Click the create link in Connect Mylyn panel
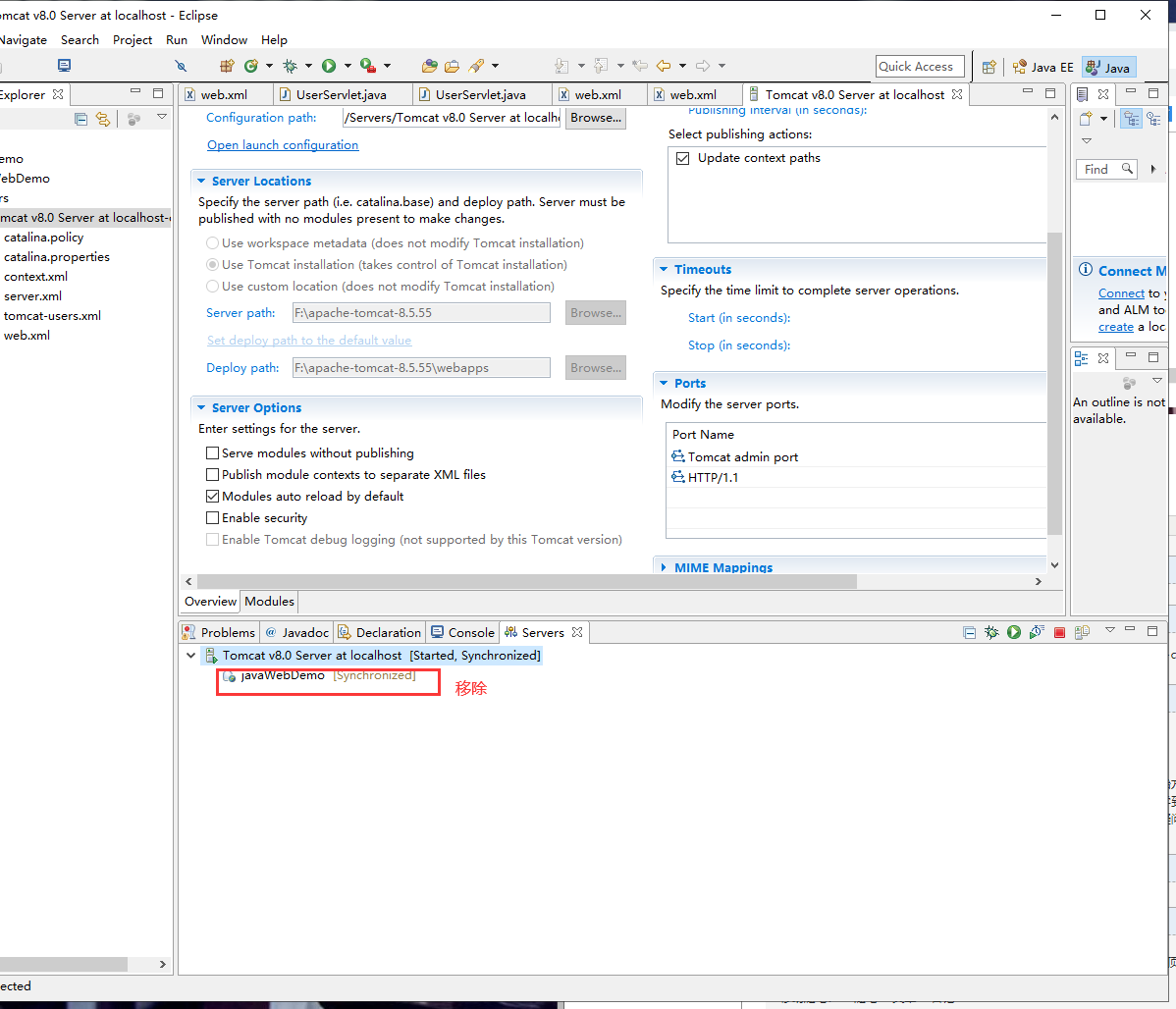Screen dimensions: 1176x1009 (x=1116, y=326)
